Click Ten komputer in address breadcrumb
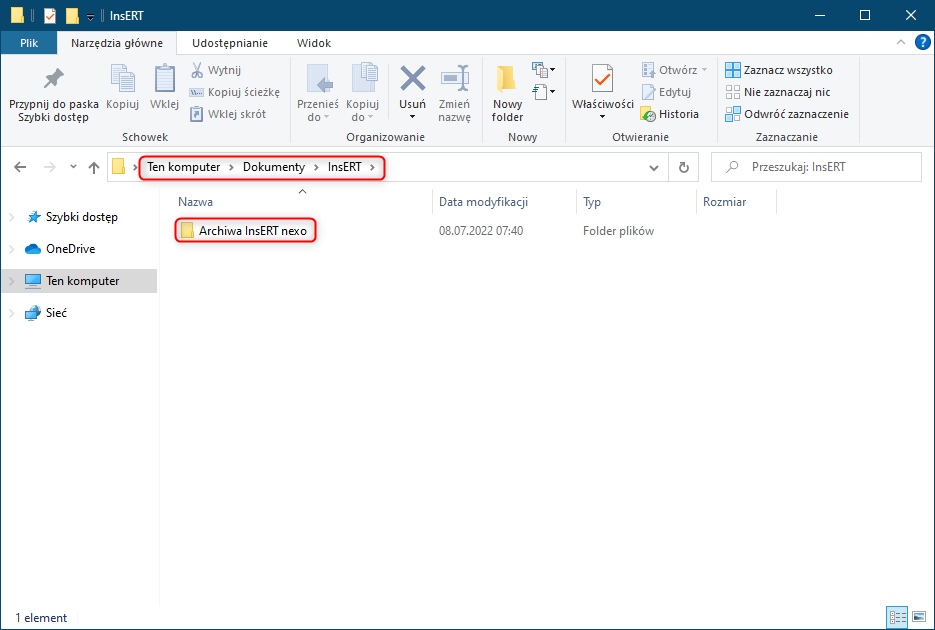Viewport: 935px width, 630px height. point(184,167)
